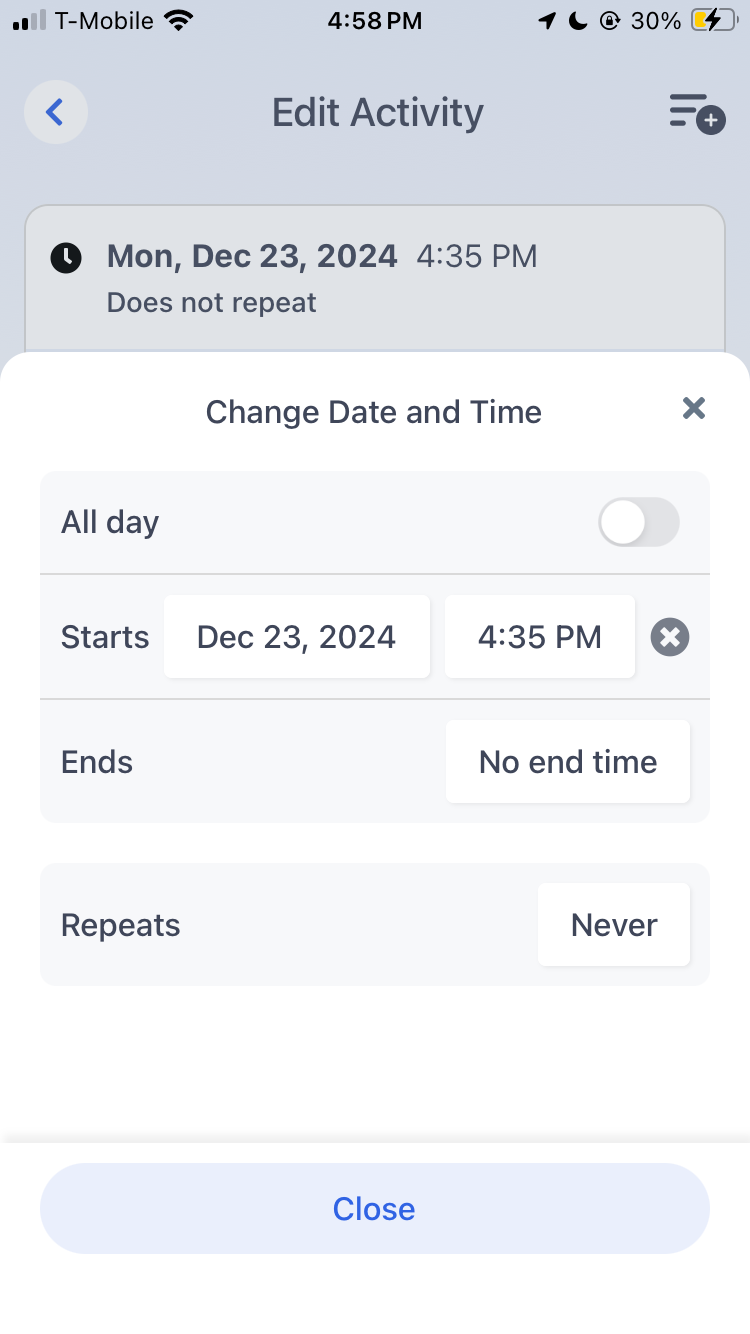The width and height of the screenshot is (750, 1334).
Task: Open the 4:35 PM start time picker
Action: click(540, 637)
